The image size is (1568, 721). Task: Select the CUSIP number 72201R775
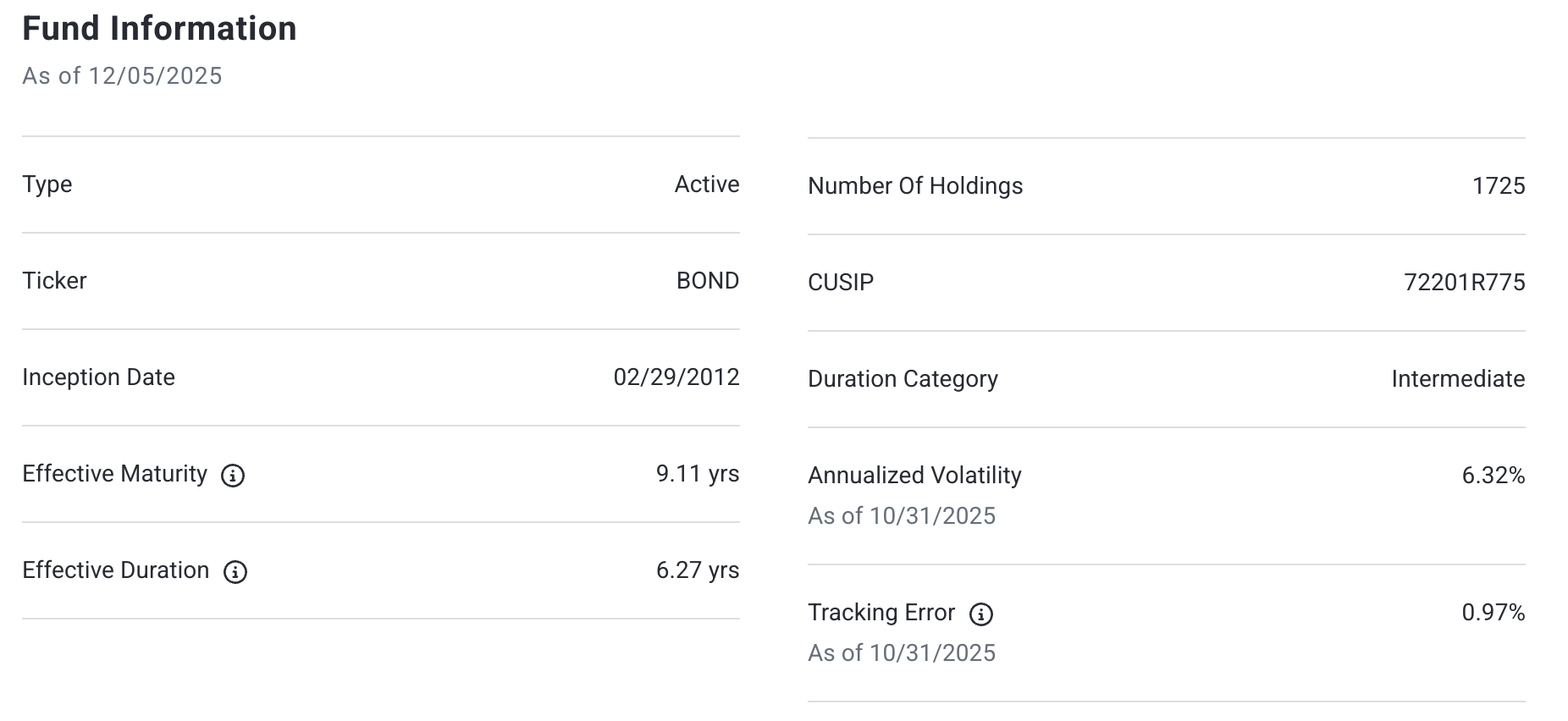(1464, 283)
